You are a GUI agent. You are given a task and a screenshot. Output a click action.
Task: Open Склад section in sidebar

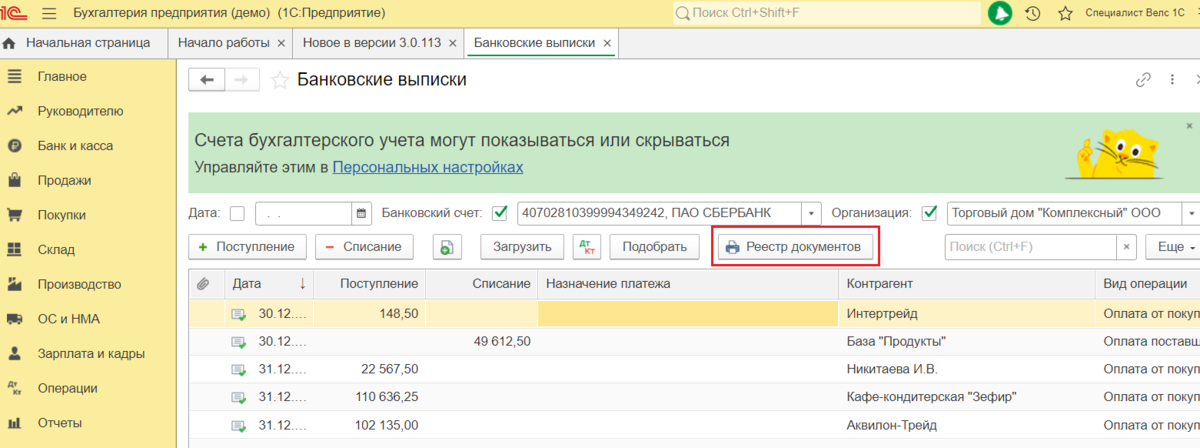(x=56, y=250)
